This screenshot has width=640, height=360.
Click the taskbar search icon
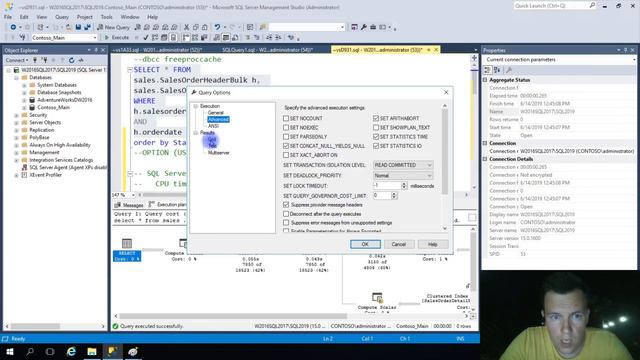pyautogui.click(x=30, y=351)
